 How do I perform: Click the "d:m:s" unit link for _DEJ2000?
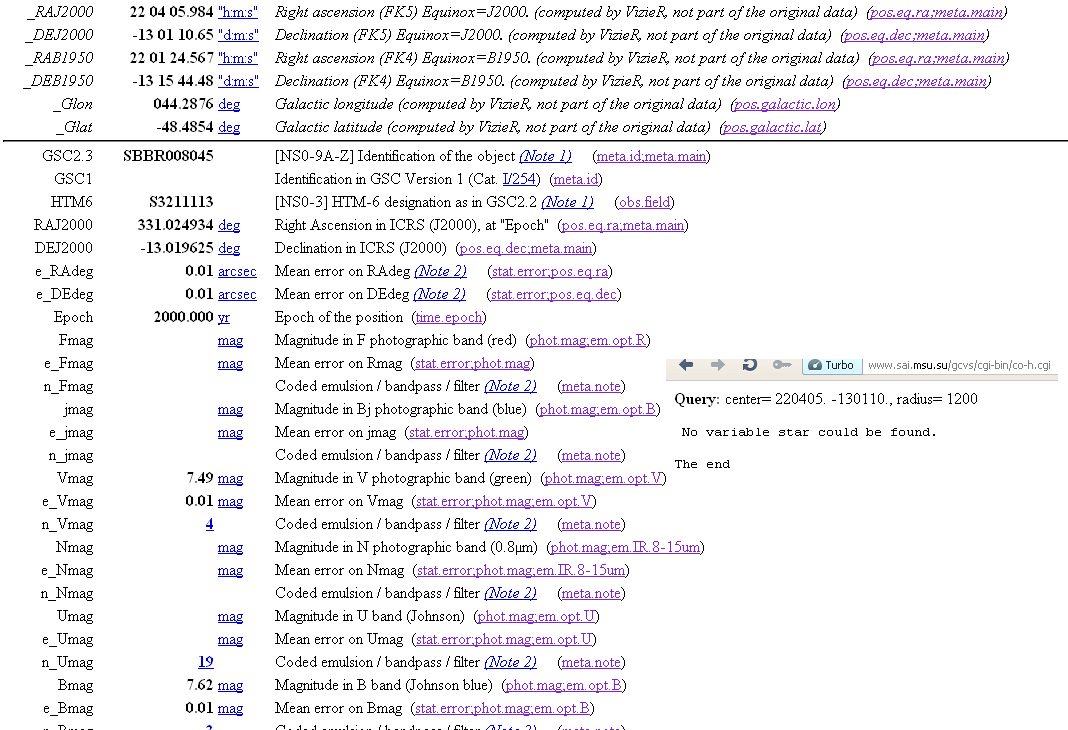point(238,35)
